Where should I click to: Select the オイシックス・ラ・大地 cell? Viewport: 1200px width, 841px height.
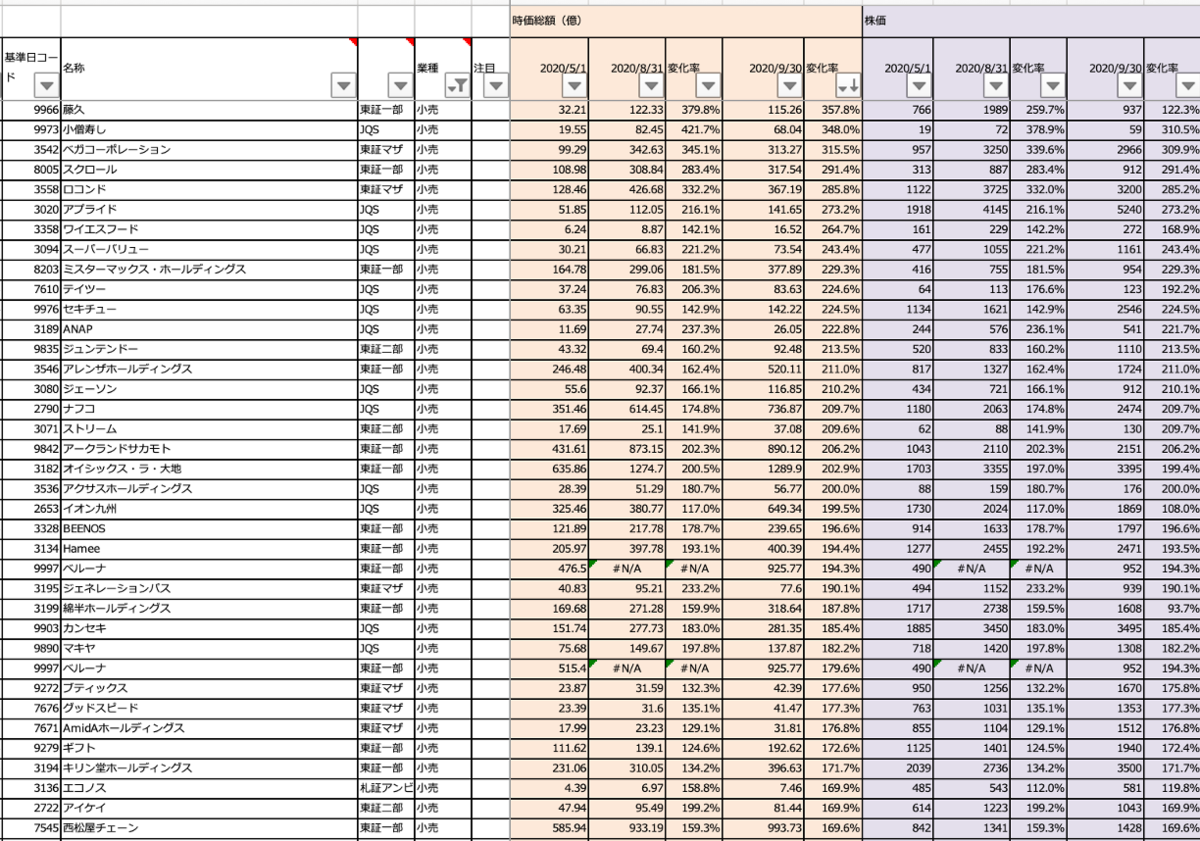[x=209, y=469]
